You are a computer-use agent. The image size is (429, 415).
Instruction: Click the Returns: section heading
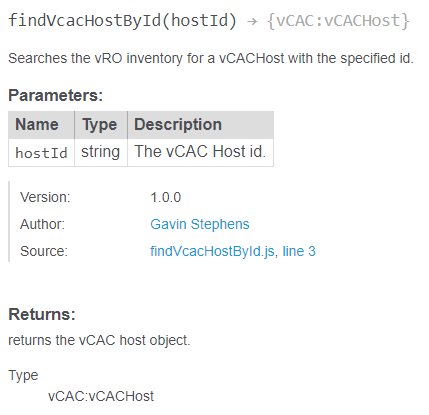tap(42, 314)
